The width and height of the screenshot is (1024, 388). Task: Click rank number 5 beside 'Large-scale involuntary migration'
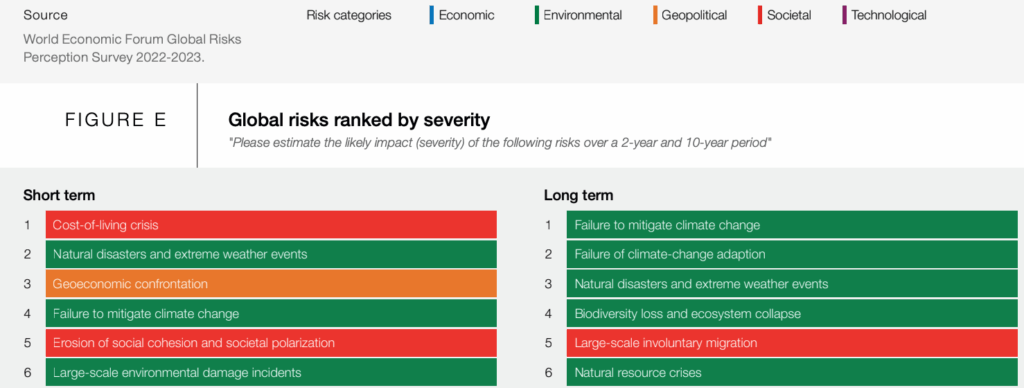(x=548, y=343)
